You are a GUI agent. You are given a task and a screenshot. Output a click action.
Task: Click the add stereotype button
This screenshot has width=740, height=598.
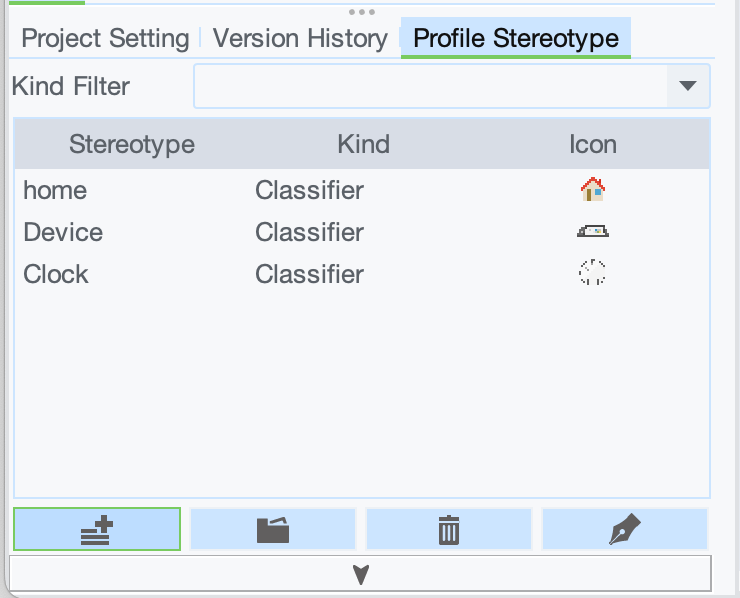97,529
